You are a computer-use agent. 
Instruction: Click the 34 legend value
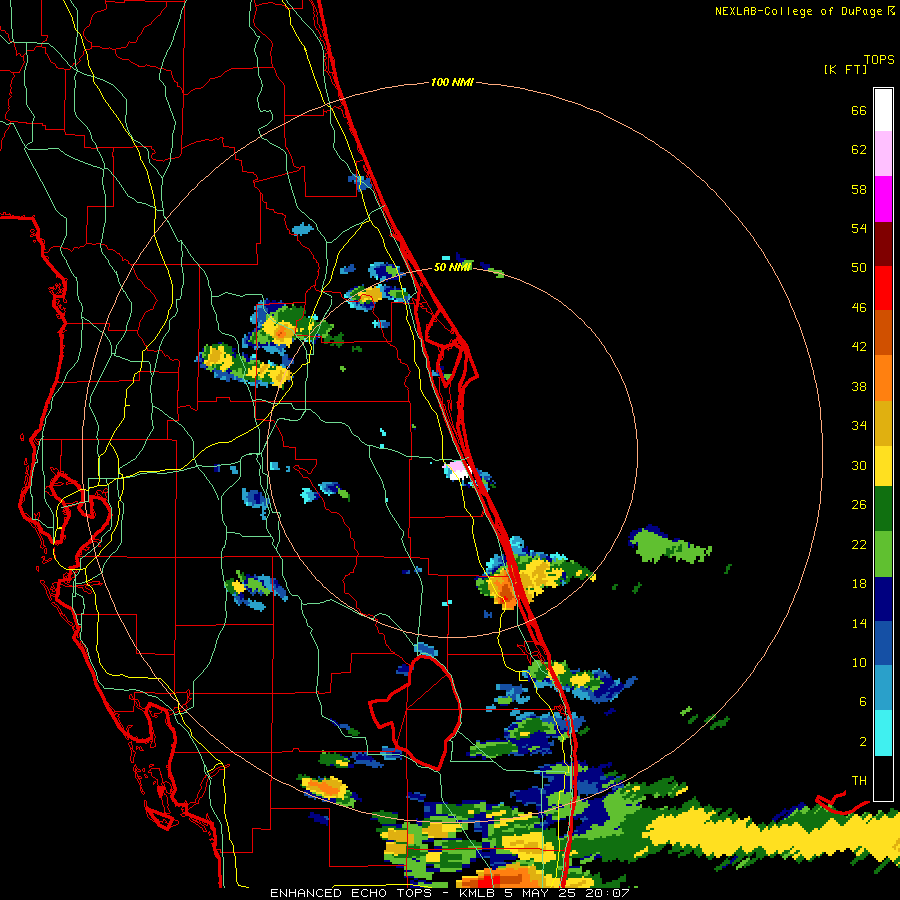point(859,426)
